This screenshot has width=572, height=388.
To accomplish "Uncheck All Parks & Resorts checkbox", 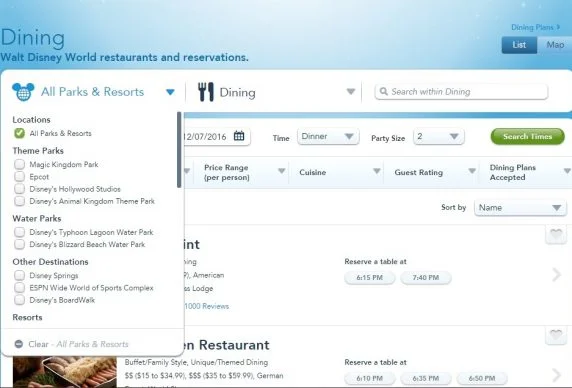I will [x=20, y=133].
